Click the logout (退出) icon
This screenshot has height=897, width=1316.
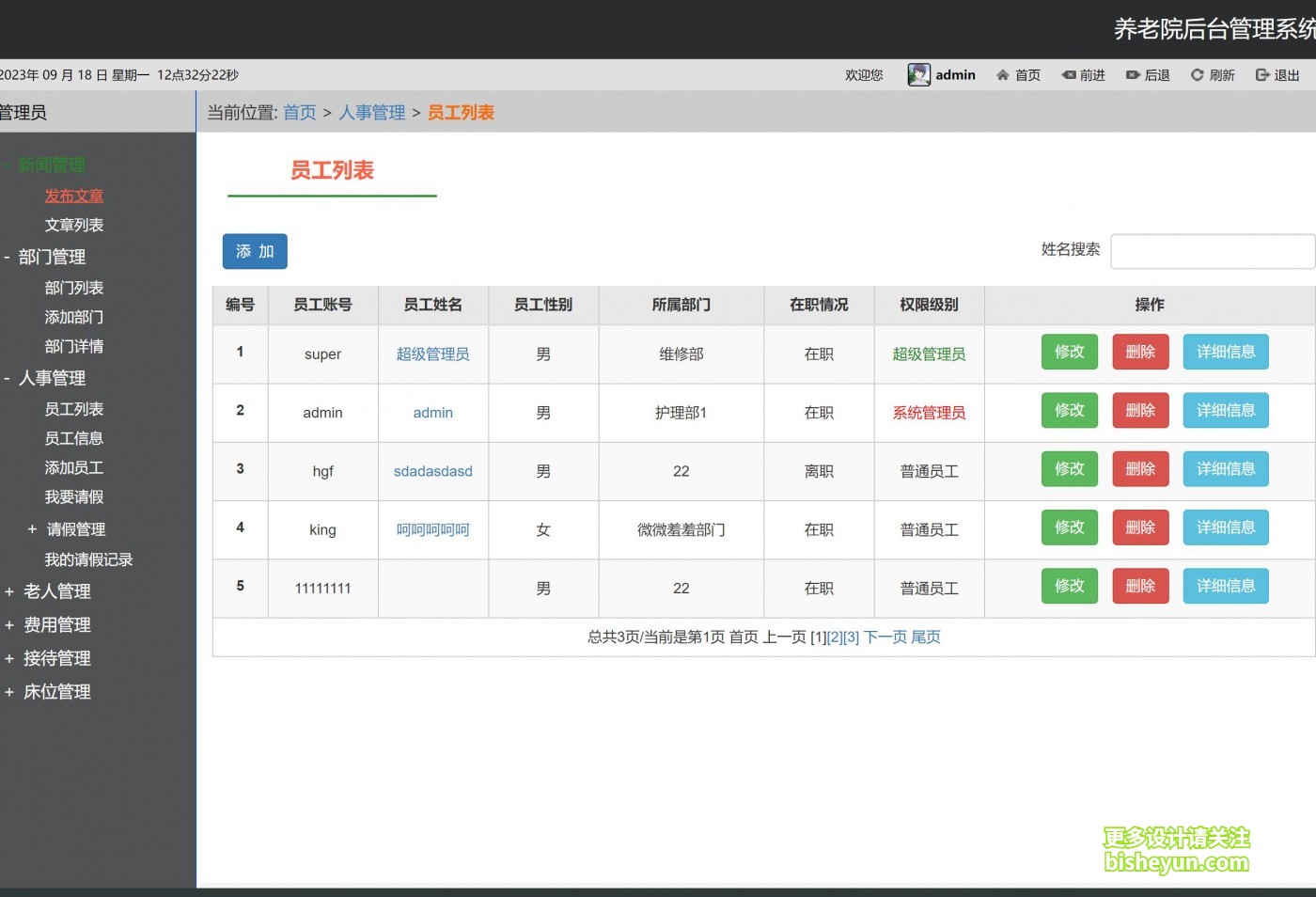(x=1262, y=75)
